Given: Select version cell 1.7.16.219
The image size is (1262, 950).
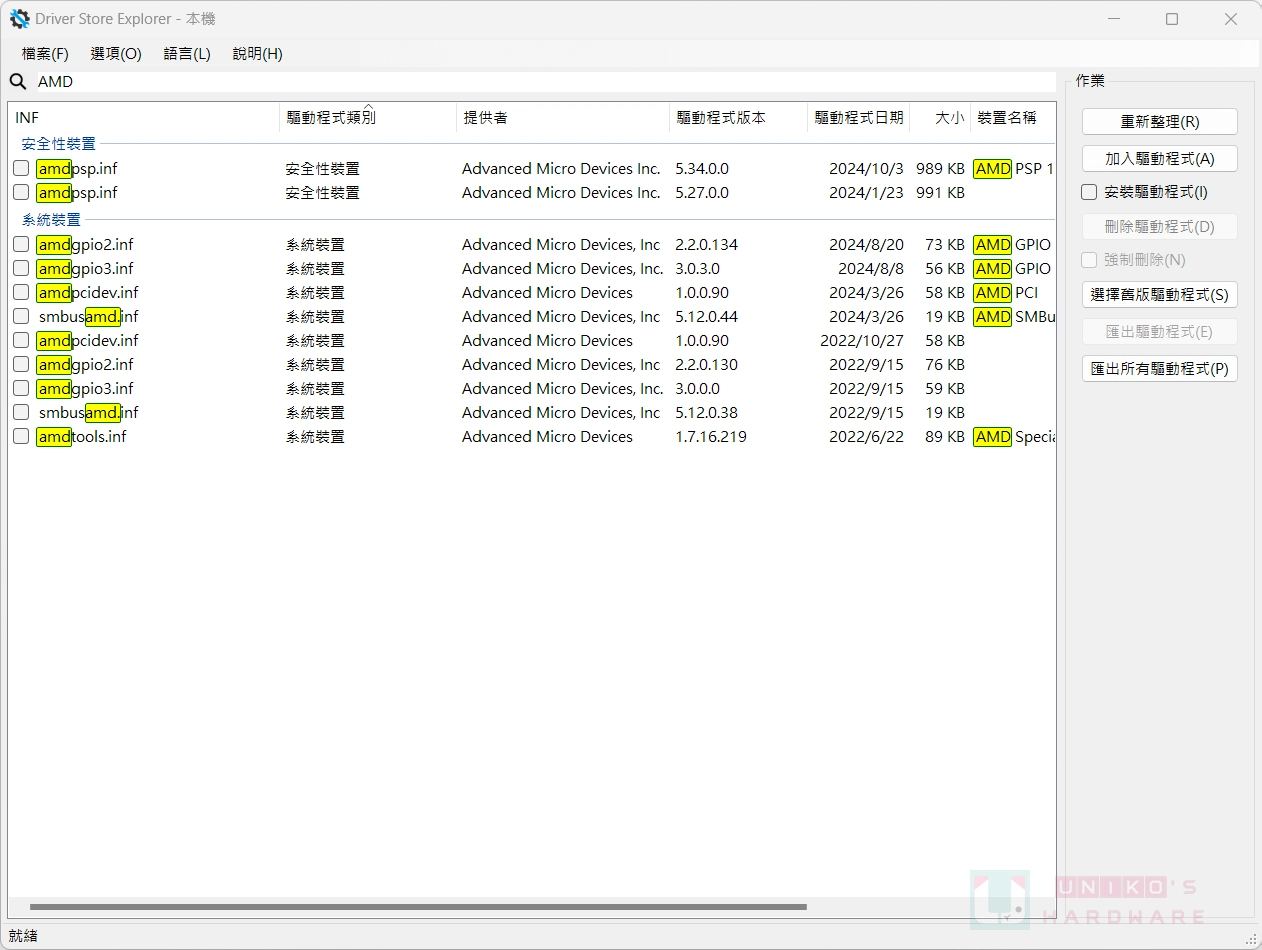Looking at the screenshot, I should coord(711,437).
